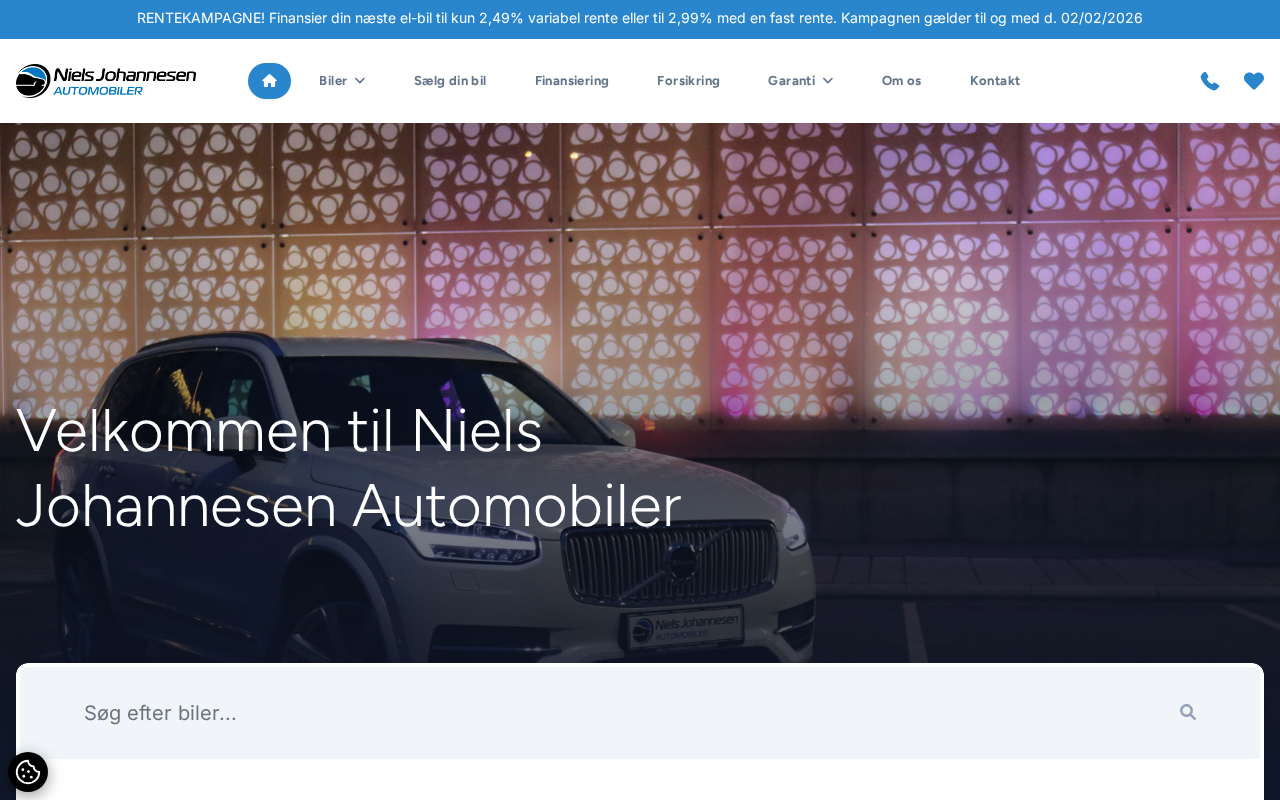This screenshot has height=800, width=1280.
Task: Open the phone contact icon
Action: 1210,81
